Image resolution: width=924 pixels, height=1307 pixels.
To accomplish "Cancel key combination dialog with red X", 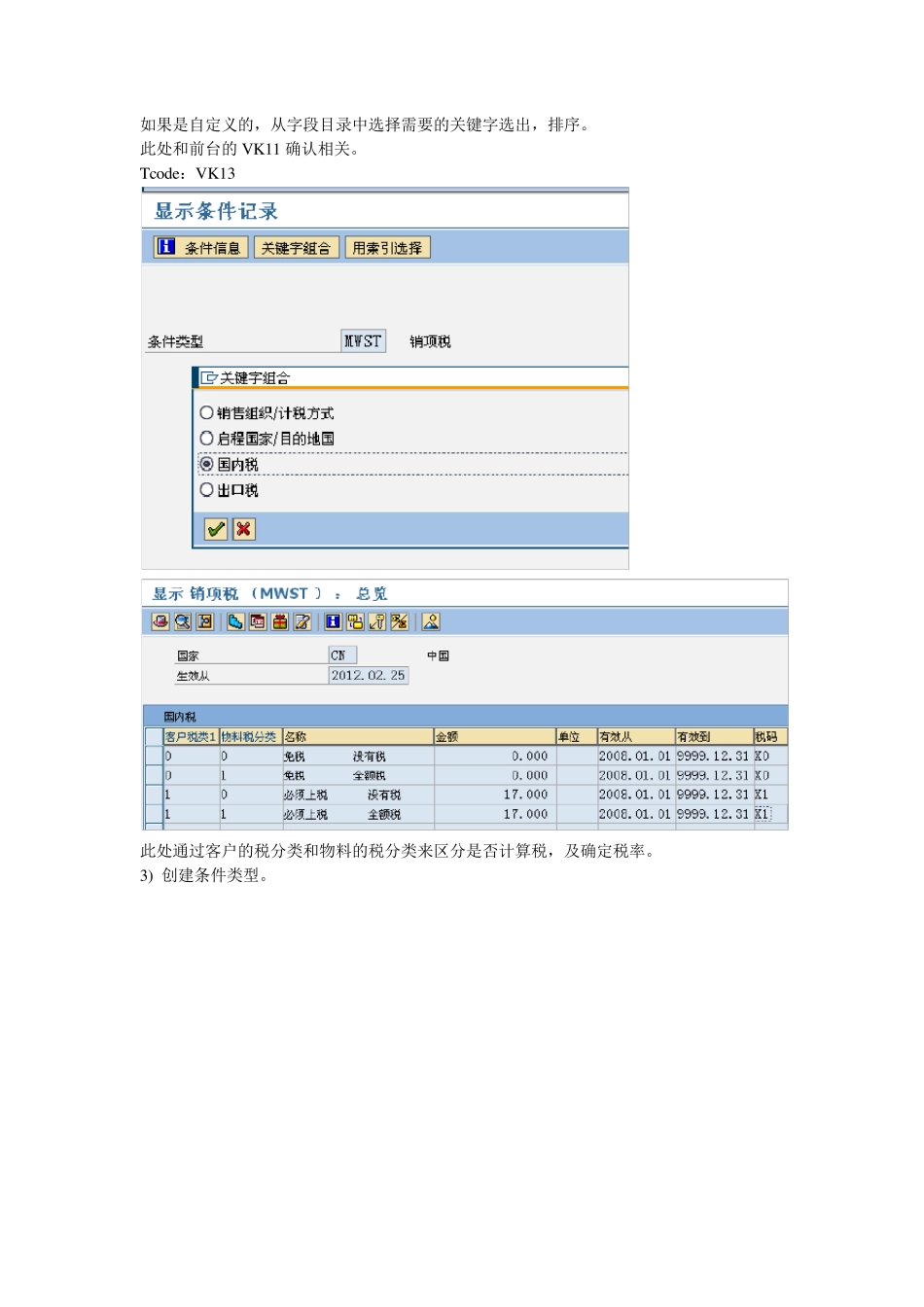I will point(244,529).
